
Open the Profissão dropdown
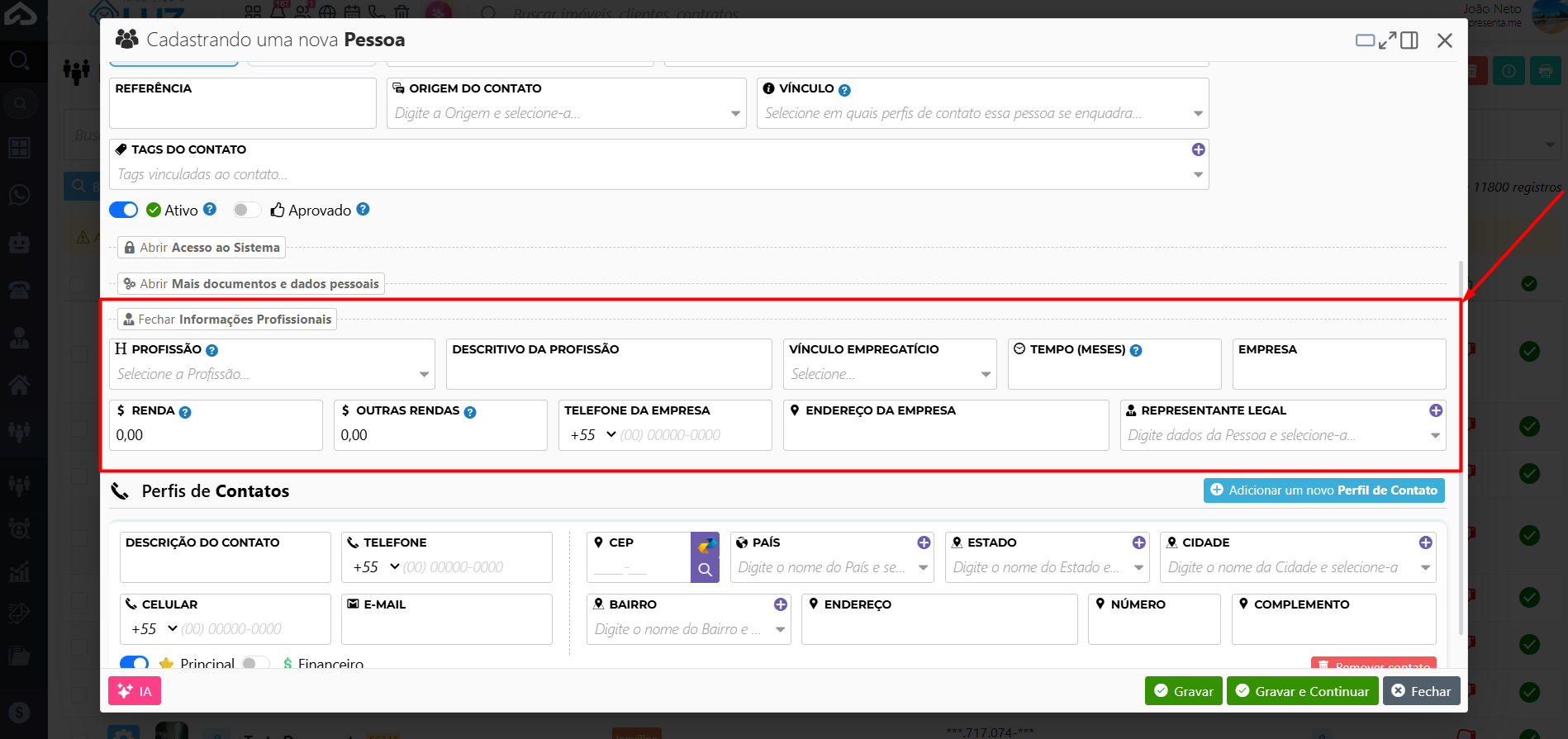click(x=424, y=375)
